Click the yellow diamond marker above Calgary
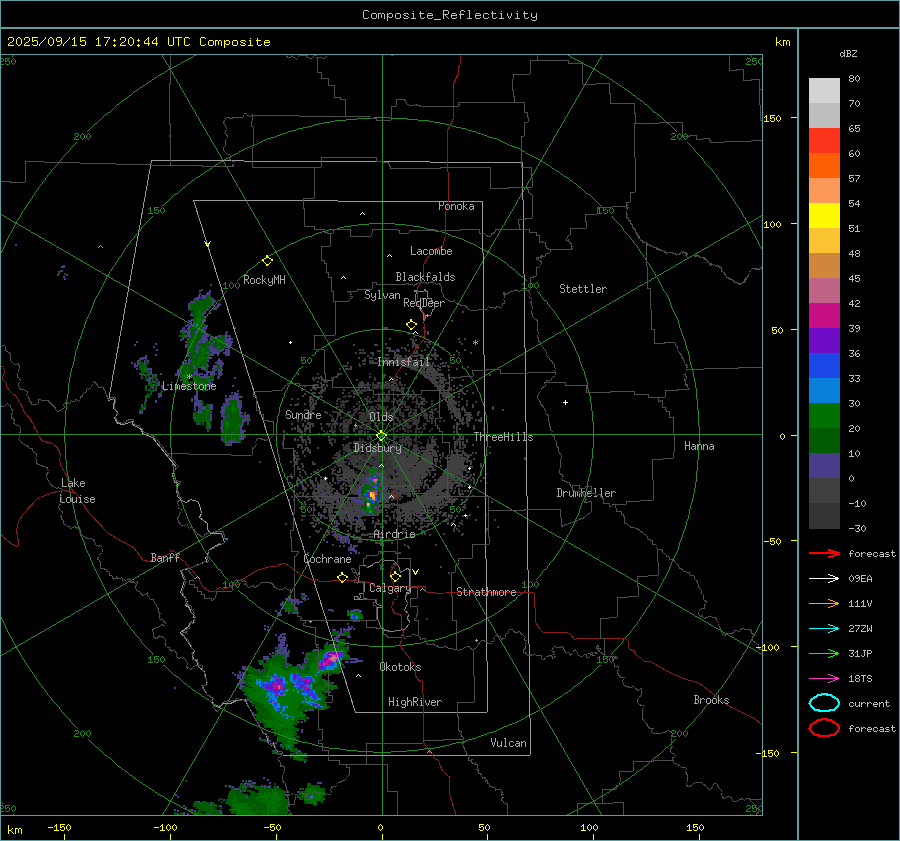The image size is (900, 841). [x=395, y=576]
